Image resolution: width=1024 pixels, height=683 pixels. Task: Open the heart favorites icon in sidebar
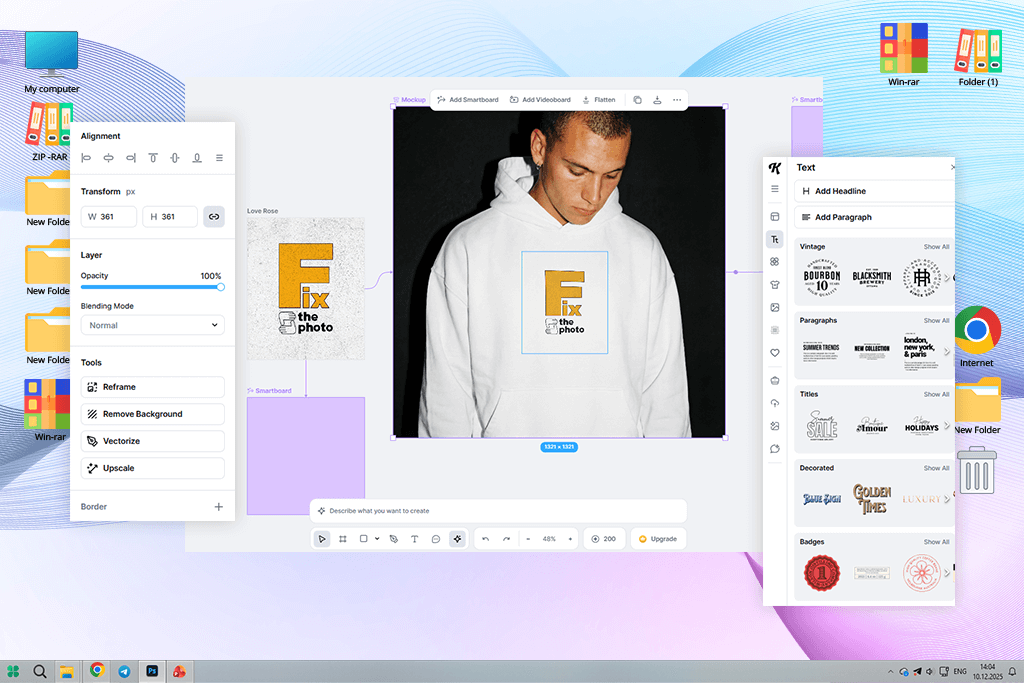[775, 353]
